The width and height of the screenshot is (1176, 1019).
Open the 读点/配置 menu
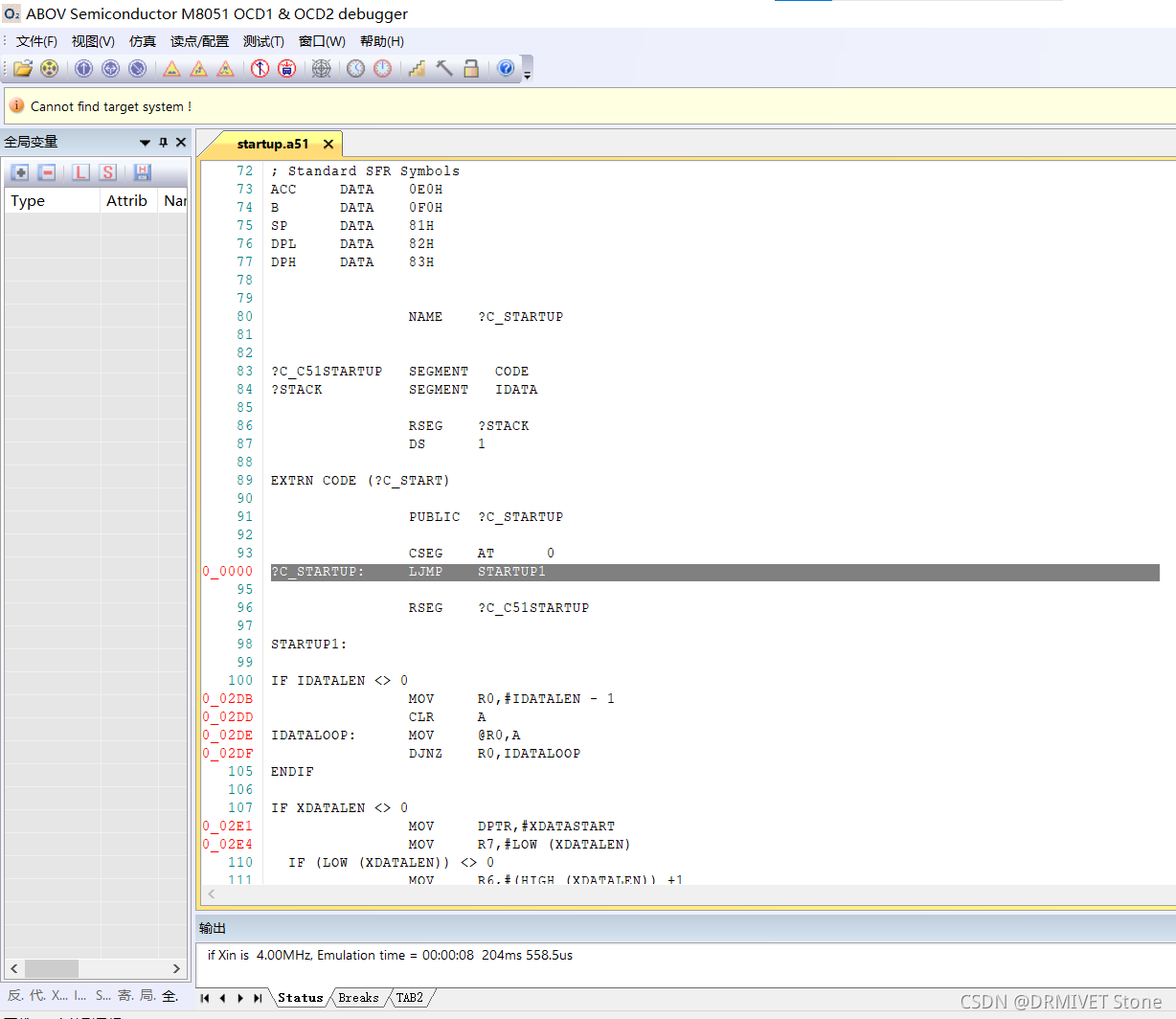pos(199,41)
